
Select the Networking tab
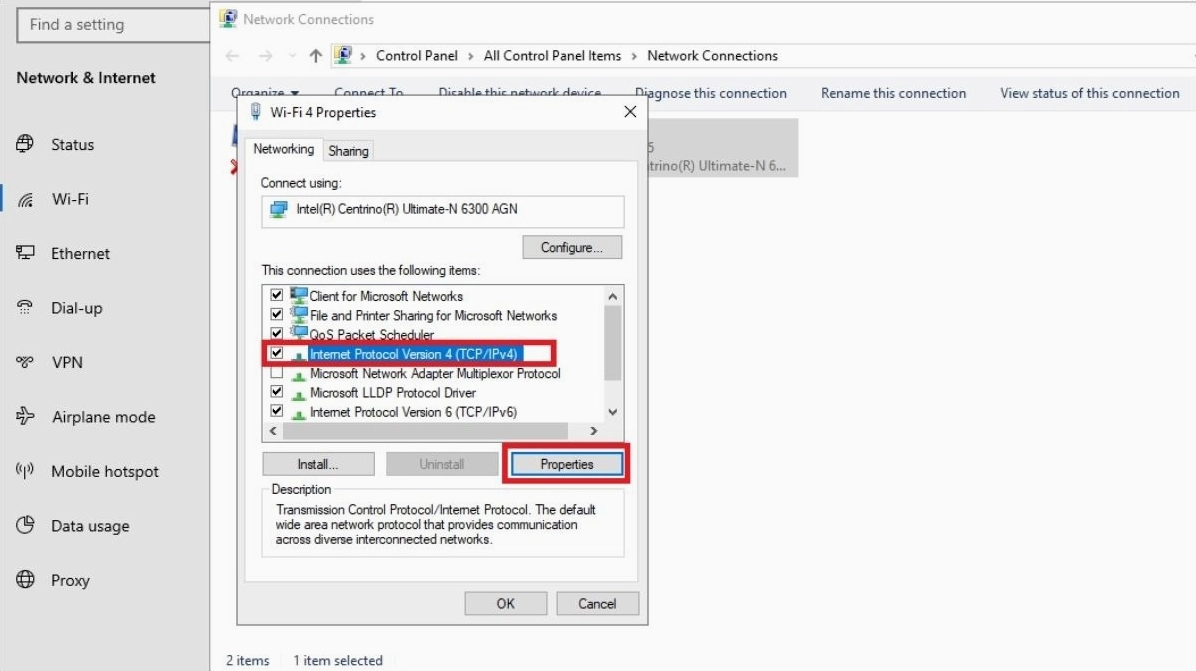tap(283, 148)
